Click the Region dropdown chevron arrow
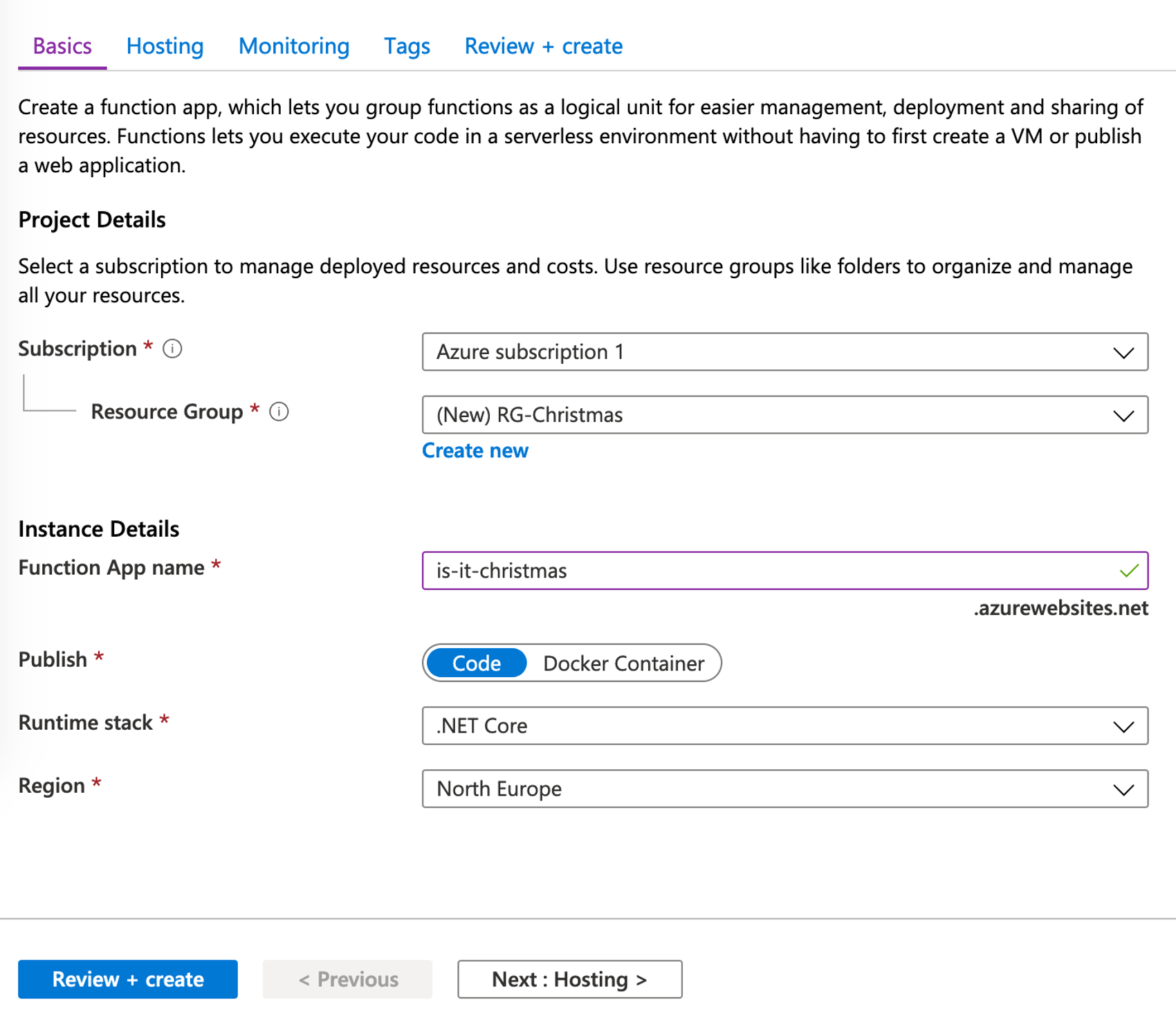1176x1019 pixels. coord(1123,789)
